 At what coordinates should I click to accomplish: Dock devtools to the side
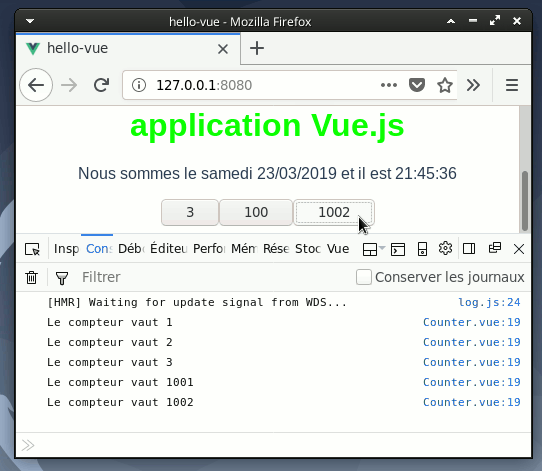pos(469,248)
